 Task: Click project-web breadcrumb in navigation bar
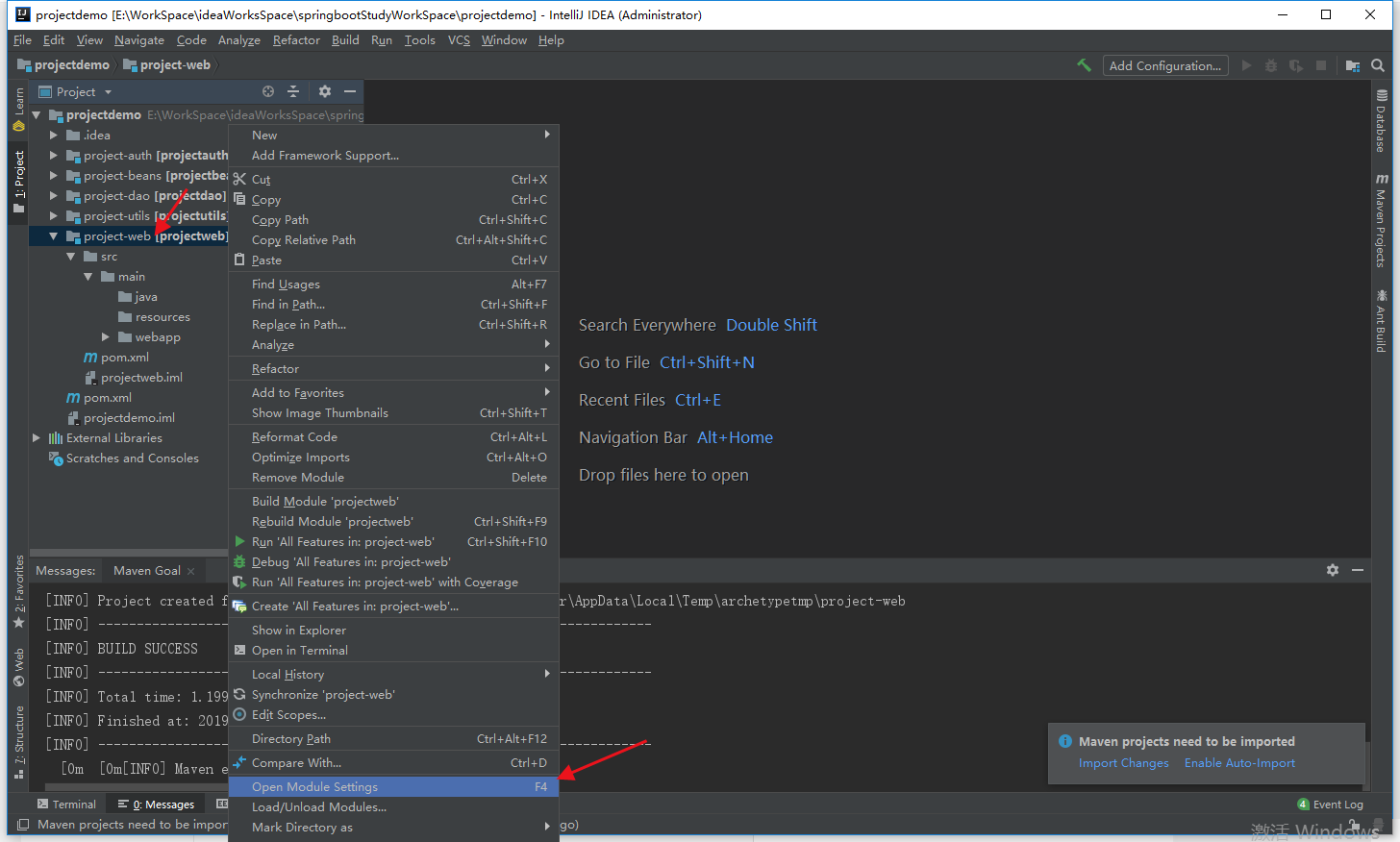166,65
